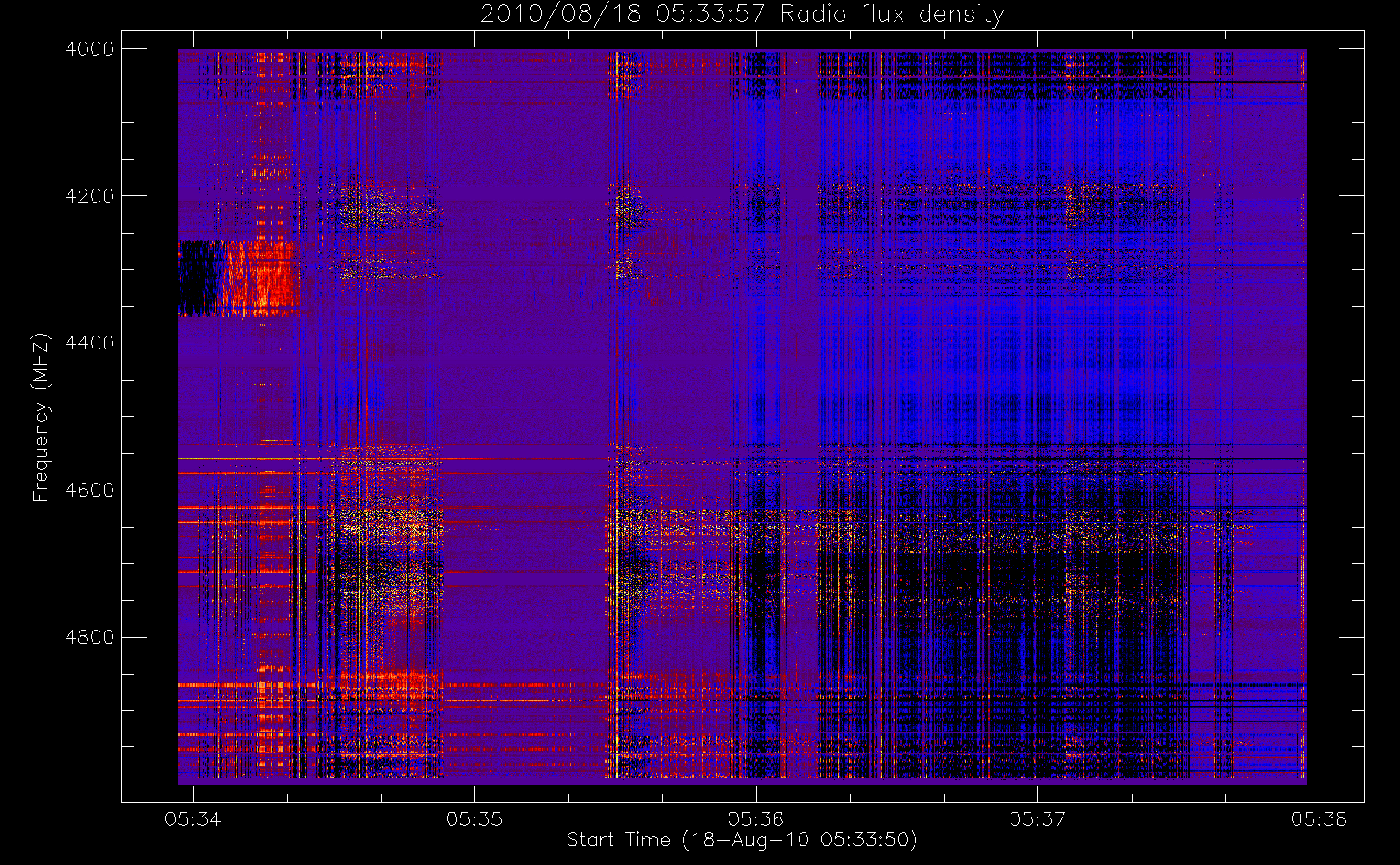Select the 4200 frequency tick label

[x=90, y=196]
